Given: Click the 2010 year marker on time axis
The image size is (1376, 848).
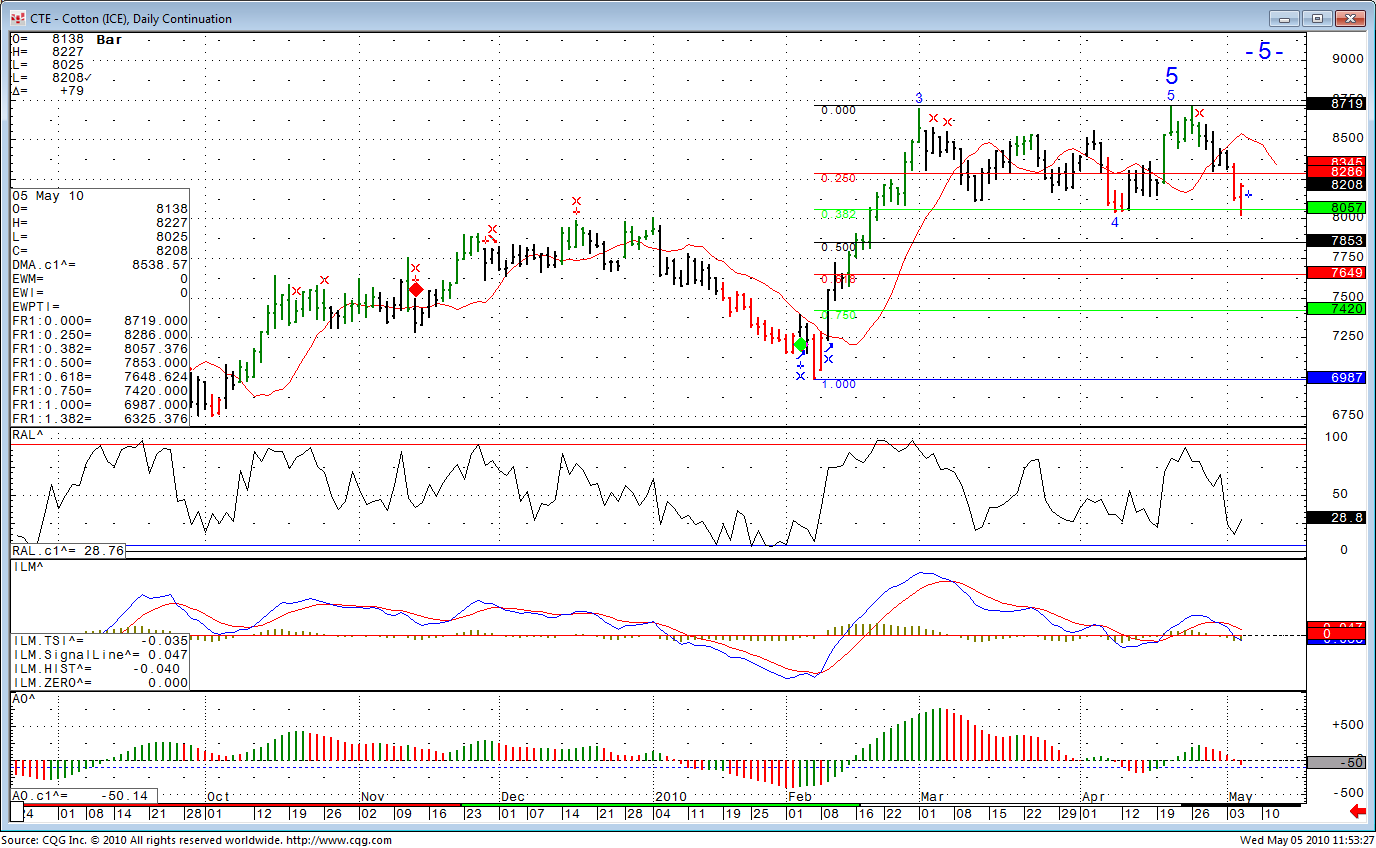Looking at the screenshot, I should point(668,797).
